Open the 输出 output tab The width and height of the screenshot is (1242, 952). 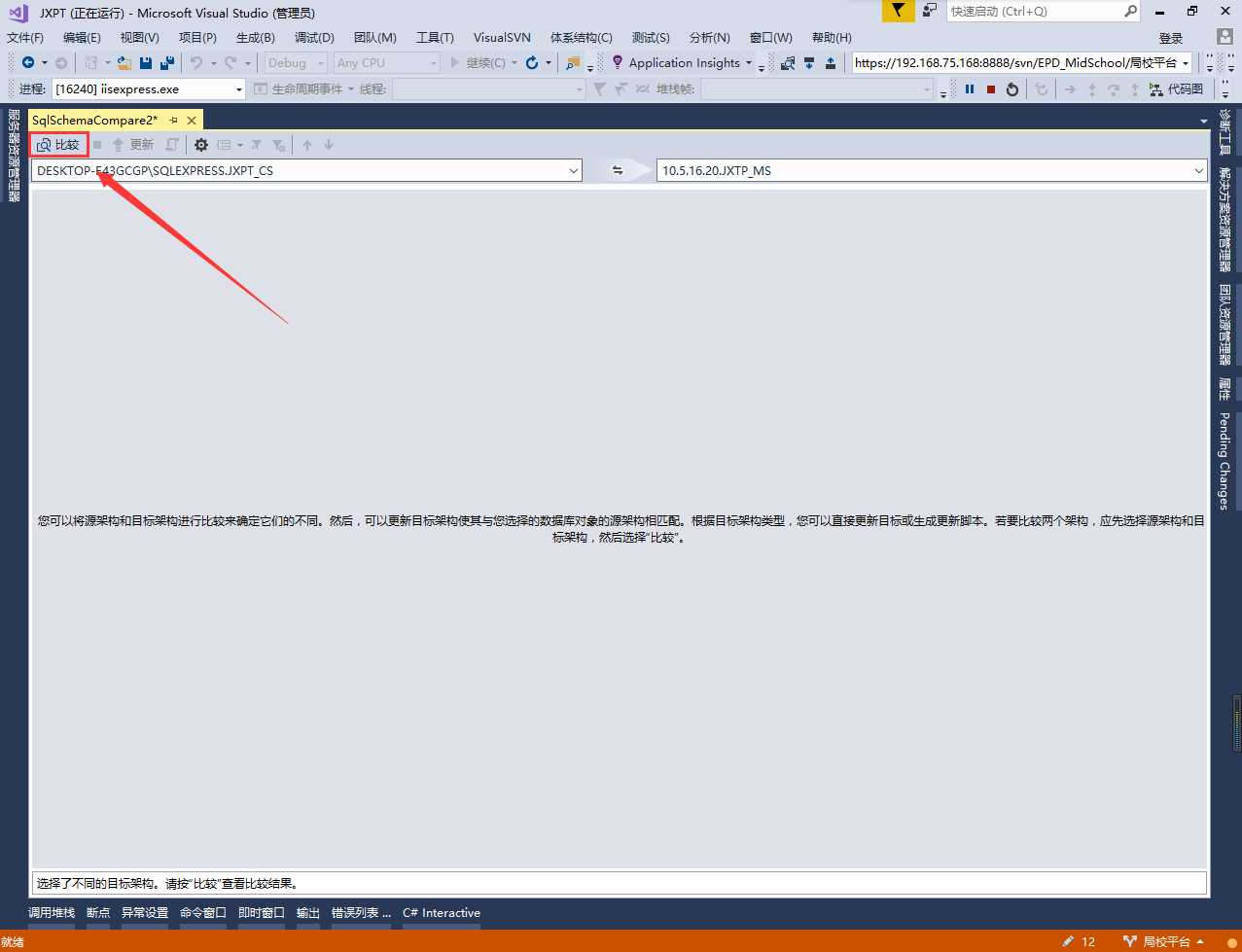[x=308, y=912]
